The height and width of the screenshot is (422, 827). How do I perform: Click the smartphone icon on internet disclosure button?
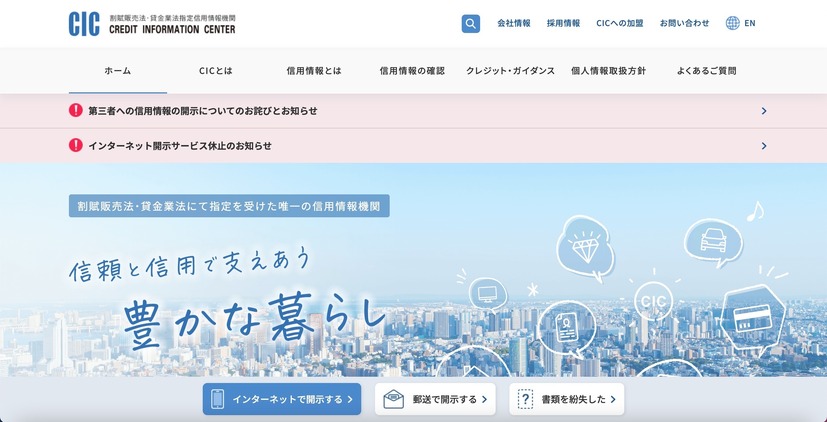(x=217, y=399)
